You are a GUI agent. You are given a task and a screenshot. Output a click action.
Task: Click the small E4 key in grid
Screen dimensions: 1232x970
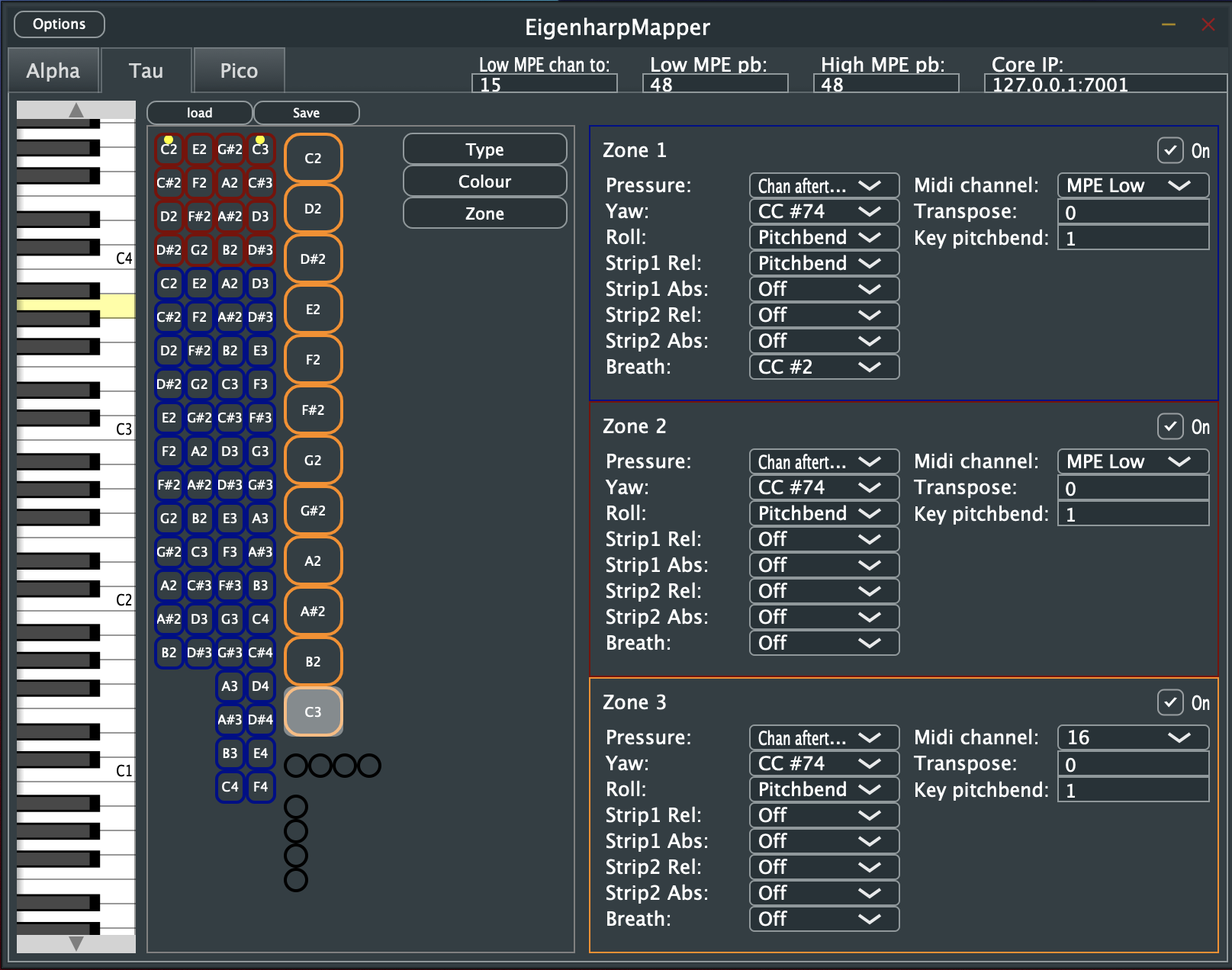coord(260,753)
